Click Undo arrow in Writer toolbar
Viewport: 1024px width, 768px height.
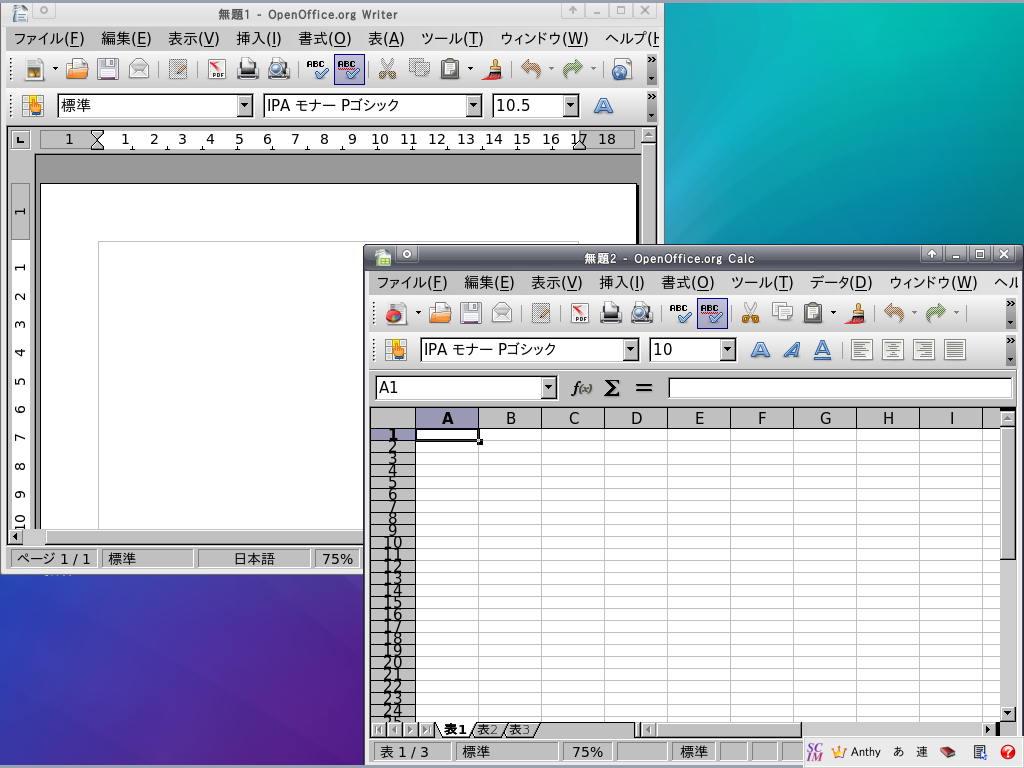click(532, 69)
